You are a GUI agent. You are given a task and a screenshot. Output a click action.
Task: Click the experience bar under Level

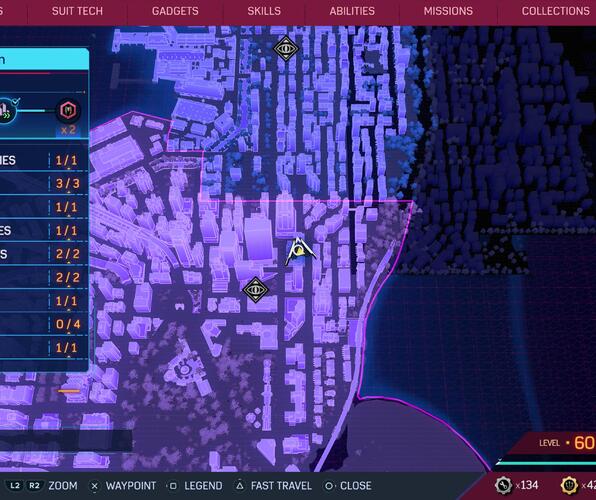(x=546, y=463)
